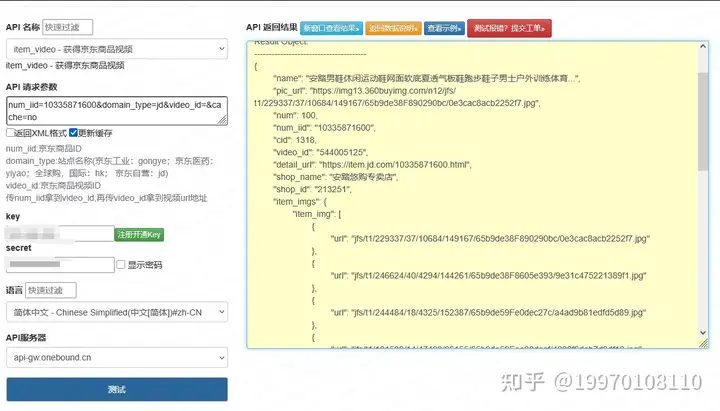Image resolution: width=720 pixels, height=411 pixels.
Task: Click the red 测试报错 提交工单 button
Action: coord(509,28)
